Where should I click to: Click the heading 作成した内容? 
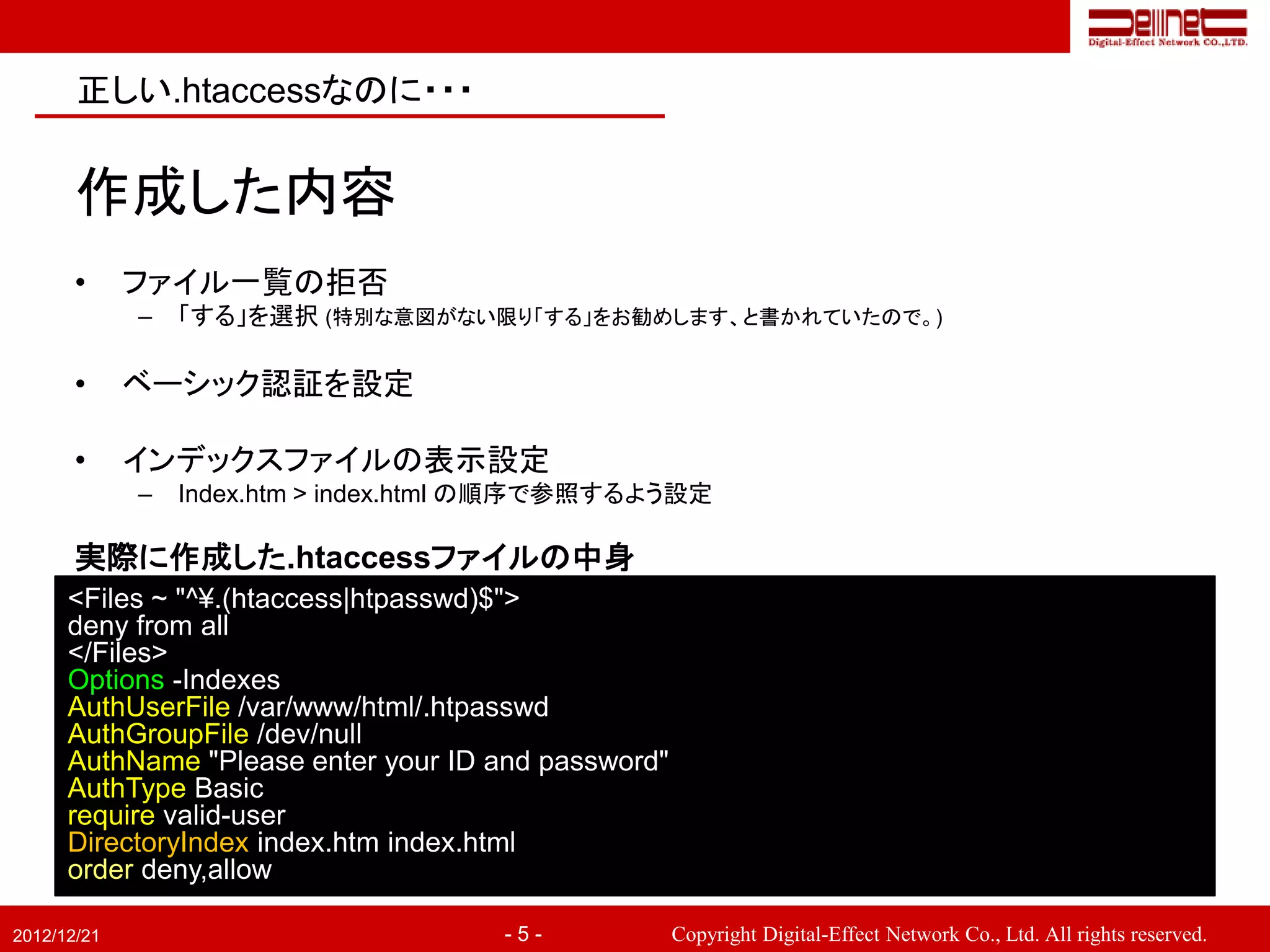pos(236,192)
